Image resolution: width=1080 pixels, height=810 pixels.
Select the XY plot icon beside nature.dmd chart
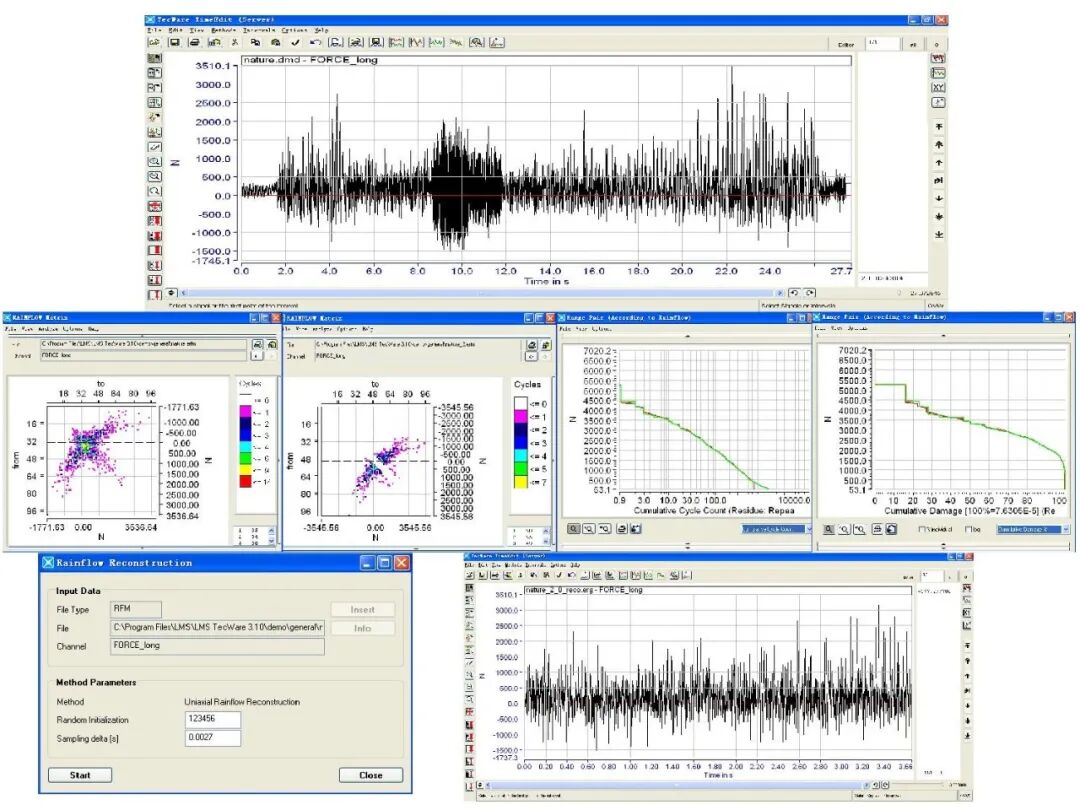(938, 87)
